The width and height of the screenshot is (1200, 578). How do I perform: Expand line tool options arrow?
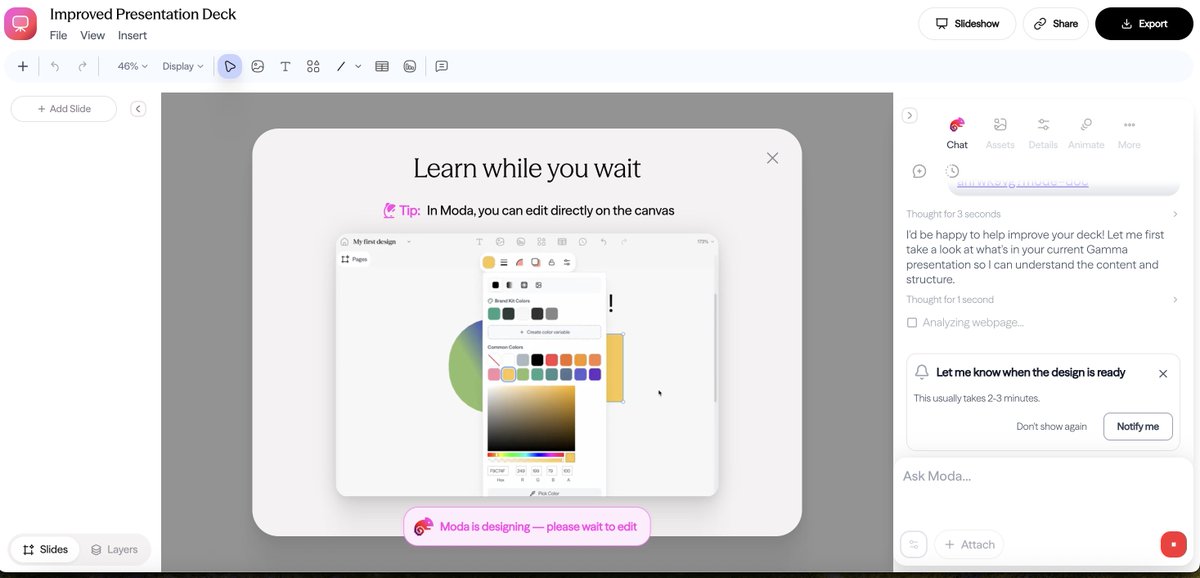(x=358, y=66)
